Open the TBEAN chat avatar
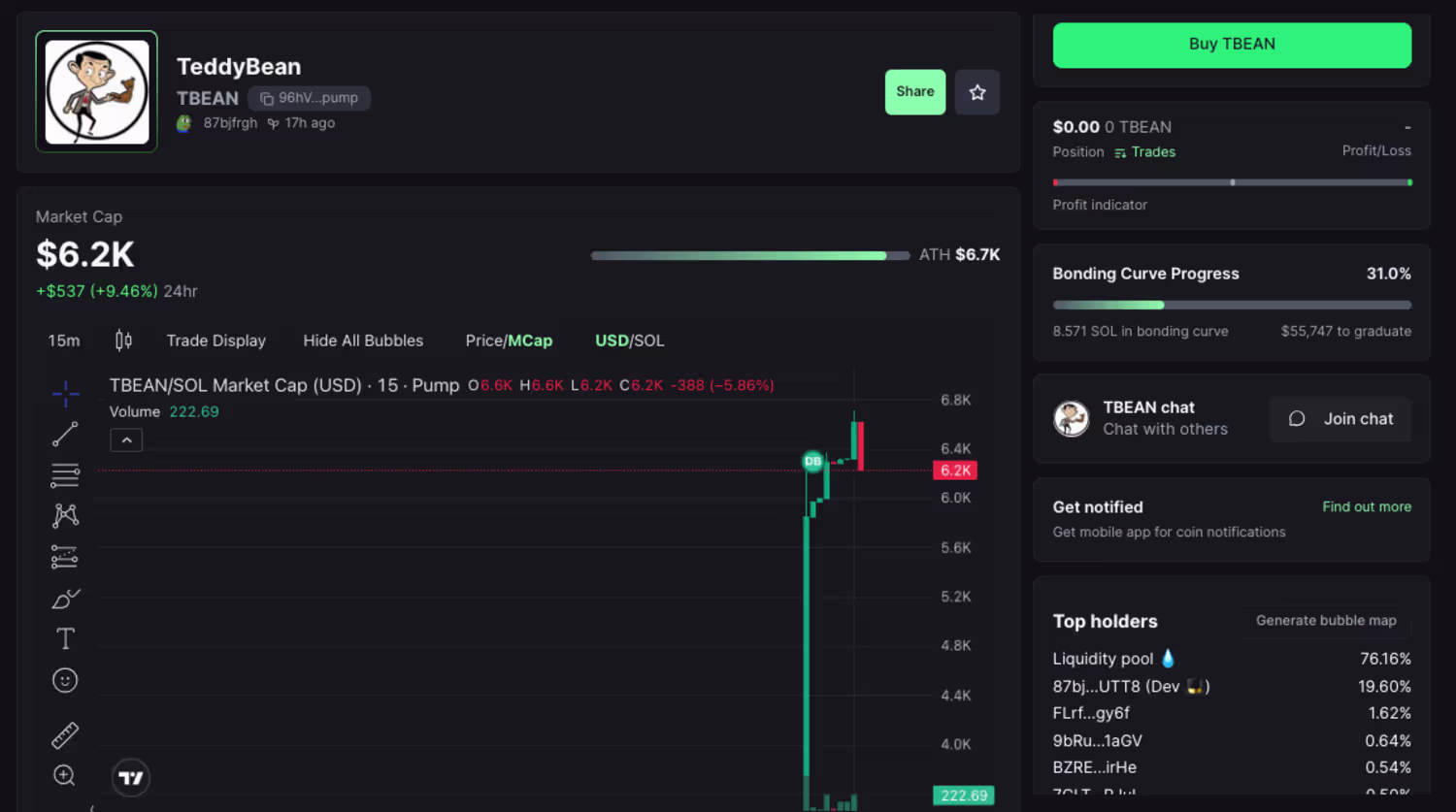Screen dimensions: 1456x812 [1072, 419]
